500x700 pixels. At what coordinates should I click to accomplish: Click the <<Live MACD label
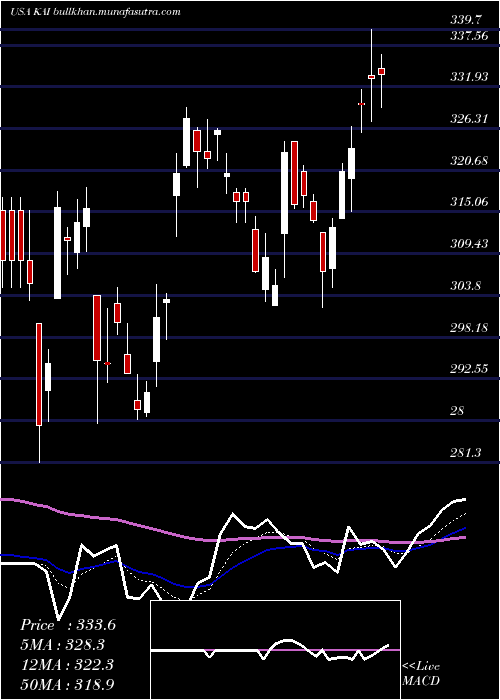[x=421, y=673]
